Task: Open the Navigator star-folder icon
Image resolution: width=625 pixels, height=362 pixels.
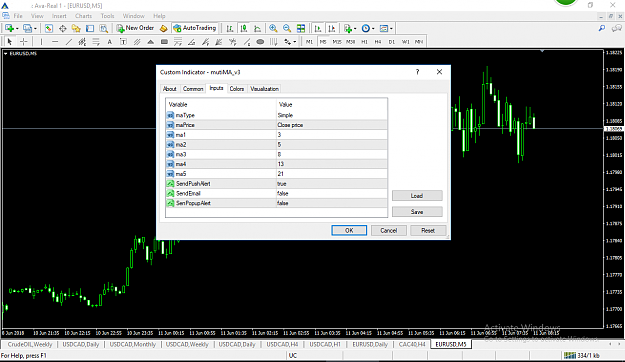Action: (76, 28)
